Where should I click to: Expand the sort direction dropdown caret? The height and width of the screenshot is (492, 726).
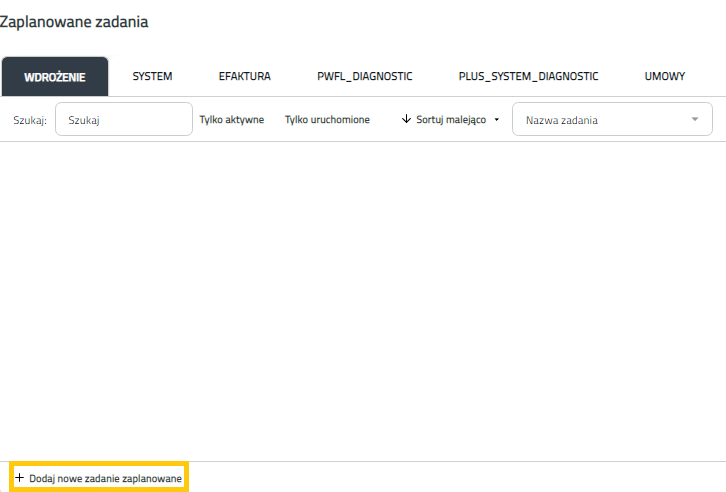(497, 119)
